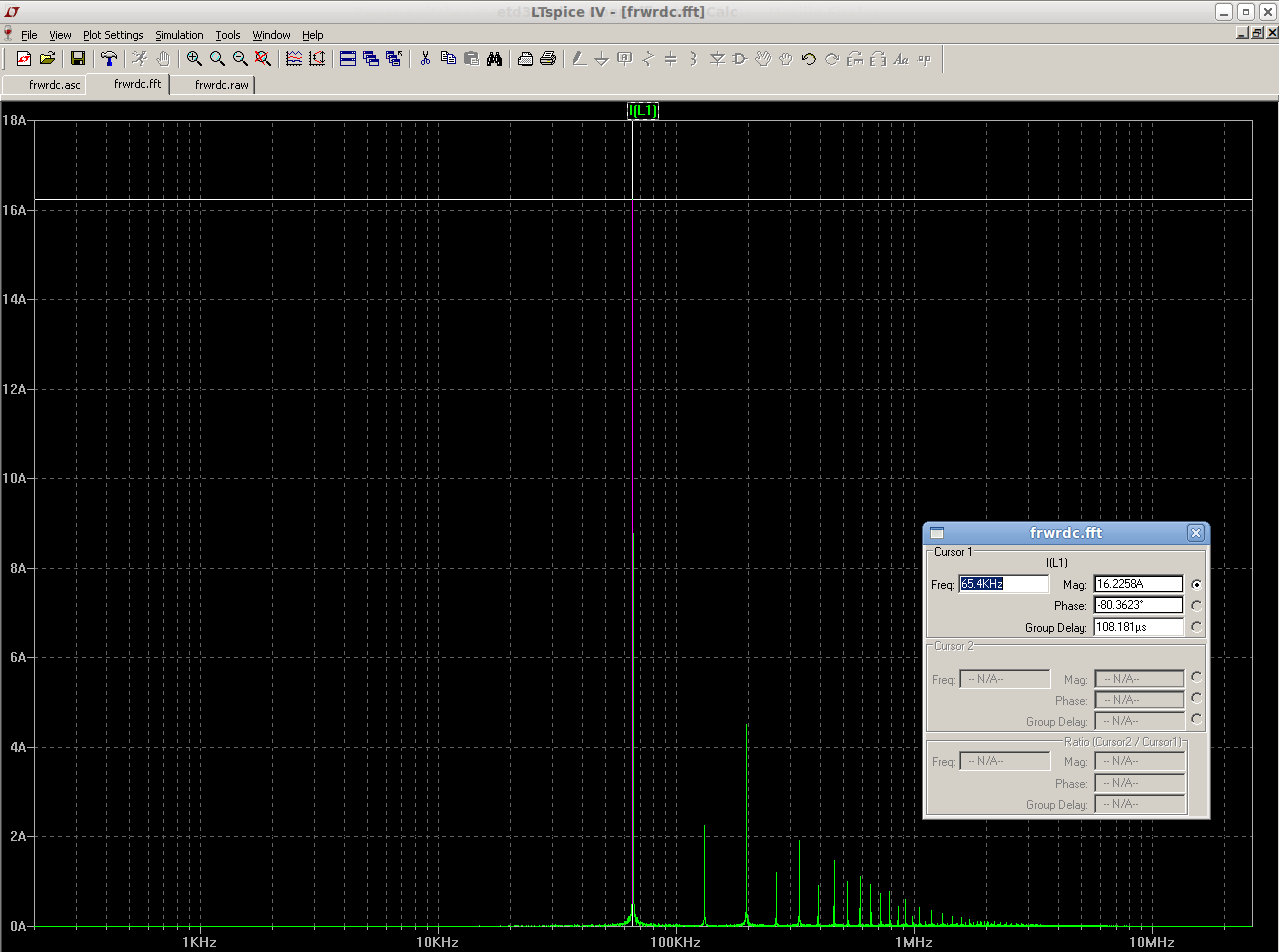
Task: Select the Group Delay radio button for Cursor 1
Action: [x=1197, y=627]
